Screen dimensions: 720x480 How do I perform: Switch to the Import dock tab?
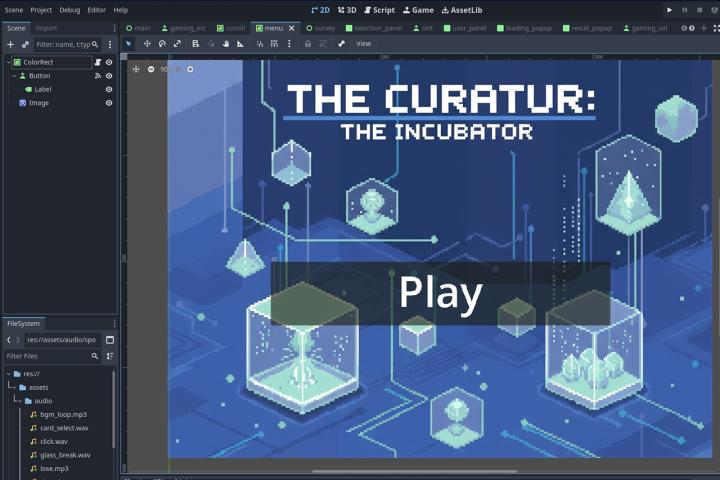46,28
